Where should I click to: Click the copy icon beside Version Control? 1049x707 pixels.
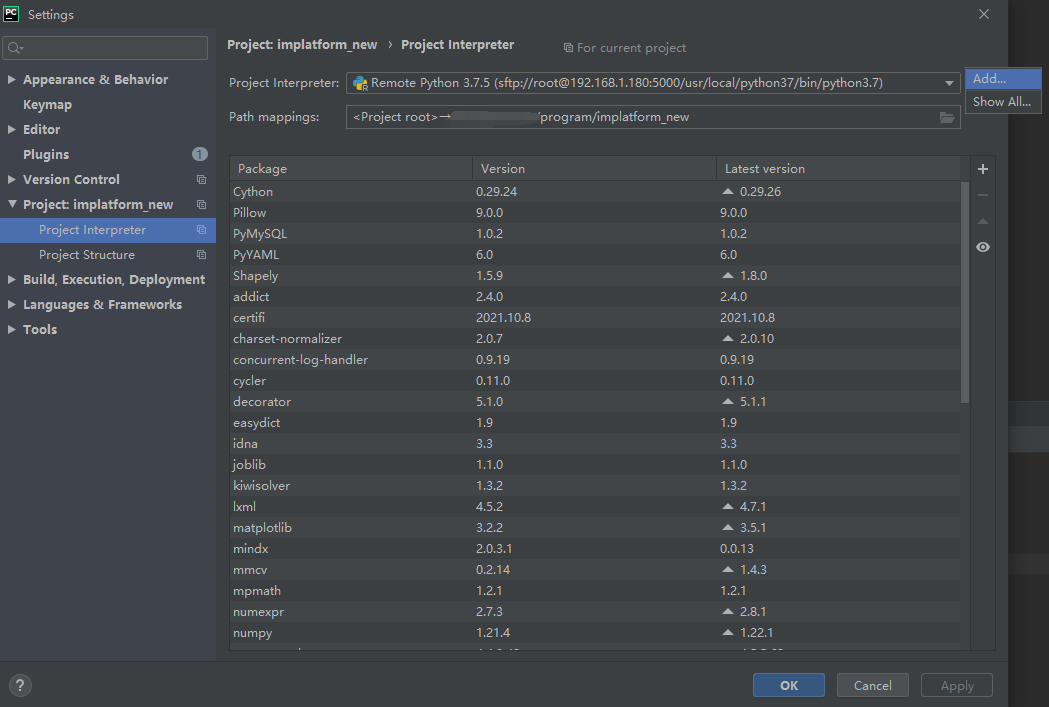(x=201, y=179)
